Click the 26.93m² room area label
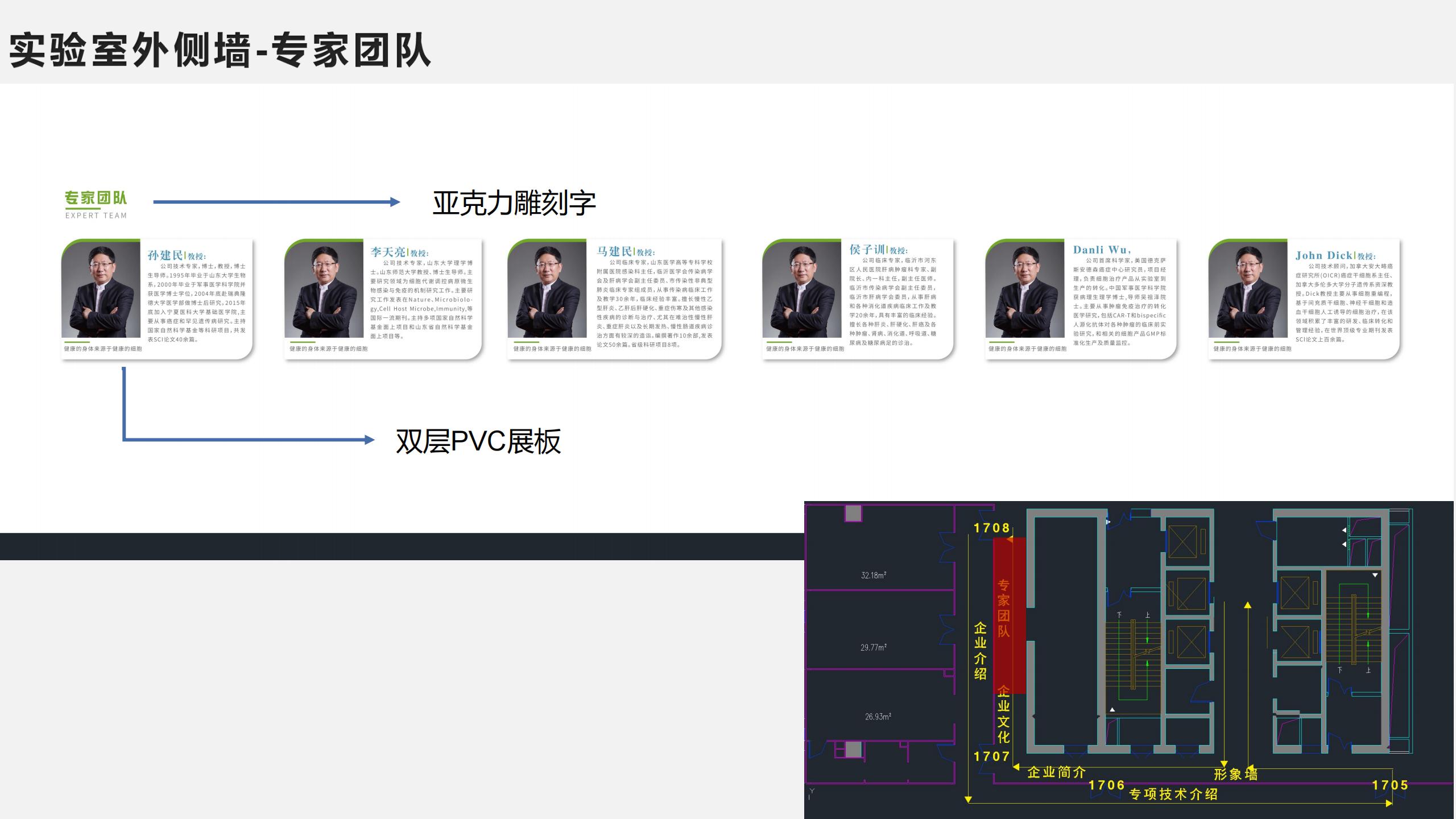 (x=878, y=717)
